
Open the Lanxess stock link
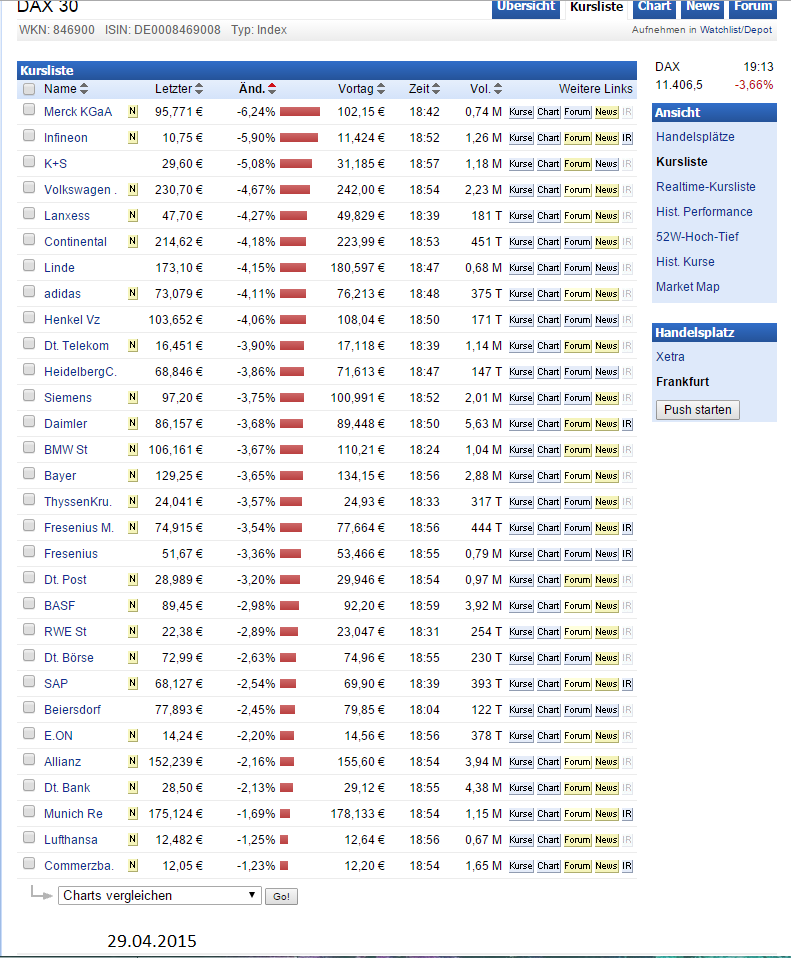click(67, 216)
